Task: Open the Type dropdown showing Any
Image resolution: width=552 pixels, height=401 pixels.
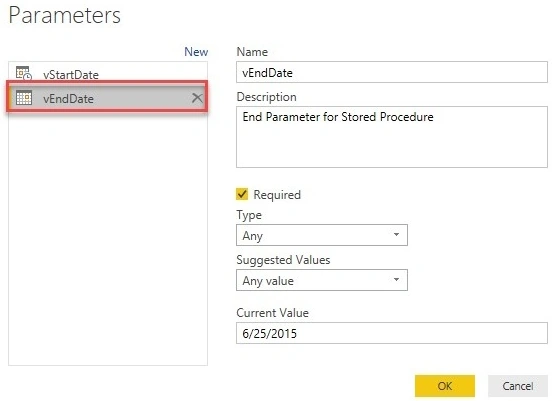Action: [322, 235]
